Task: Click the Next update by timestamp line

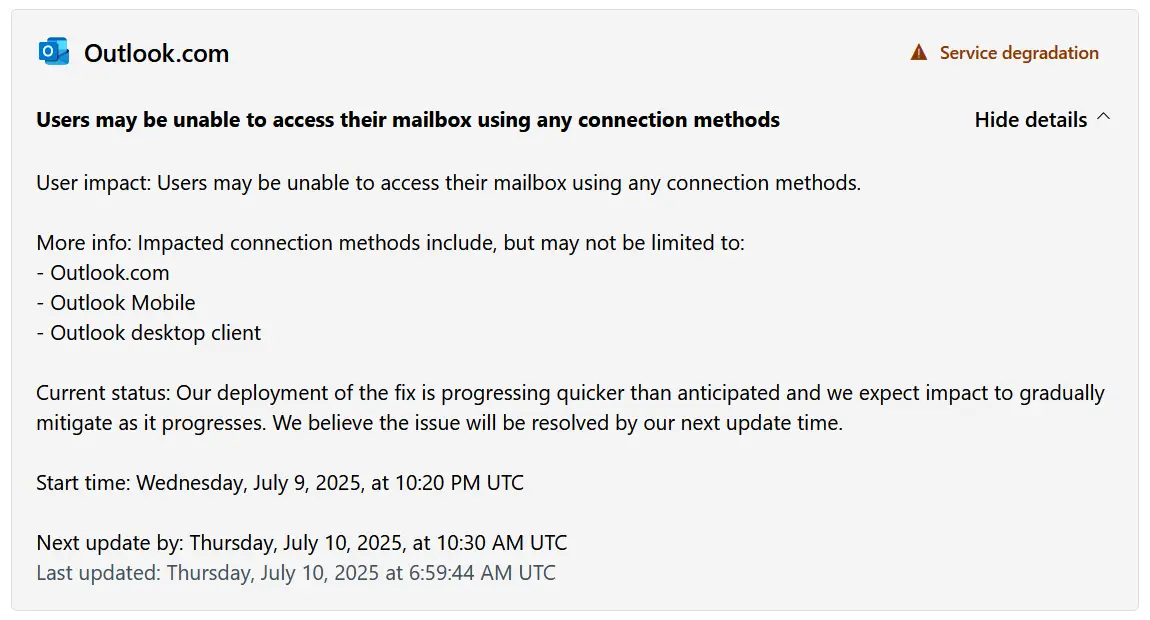Action: click(301, 543)
